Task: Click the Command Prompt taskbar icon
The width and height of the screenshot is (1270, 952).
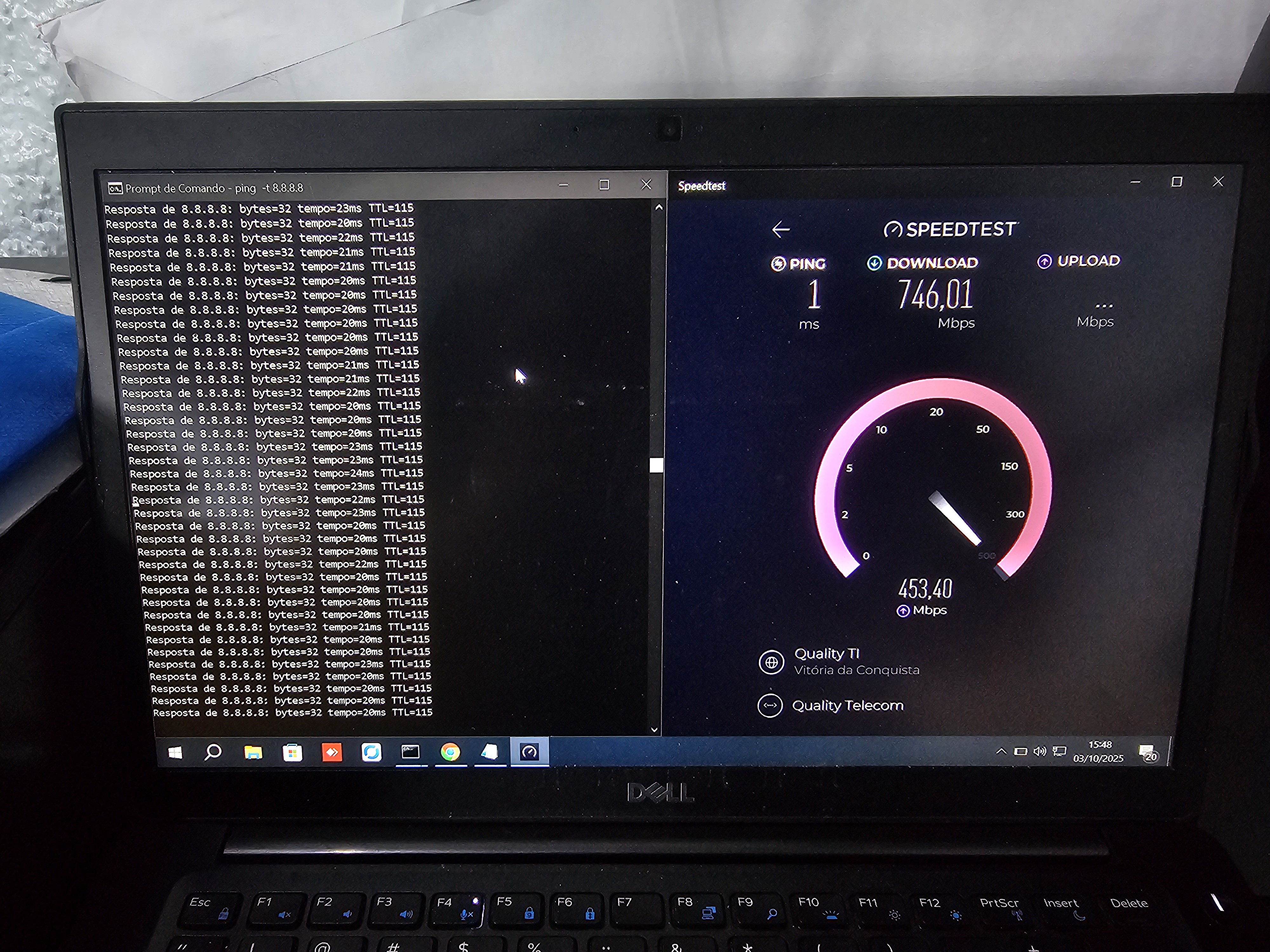Action: pos(410,752)
